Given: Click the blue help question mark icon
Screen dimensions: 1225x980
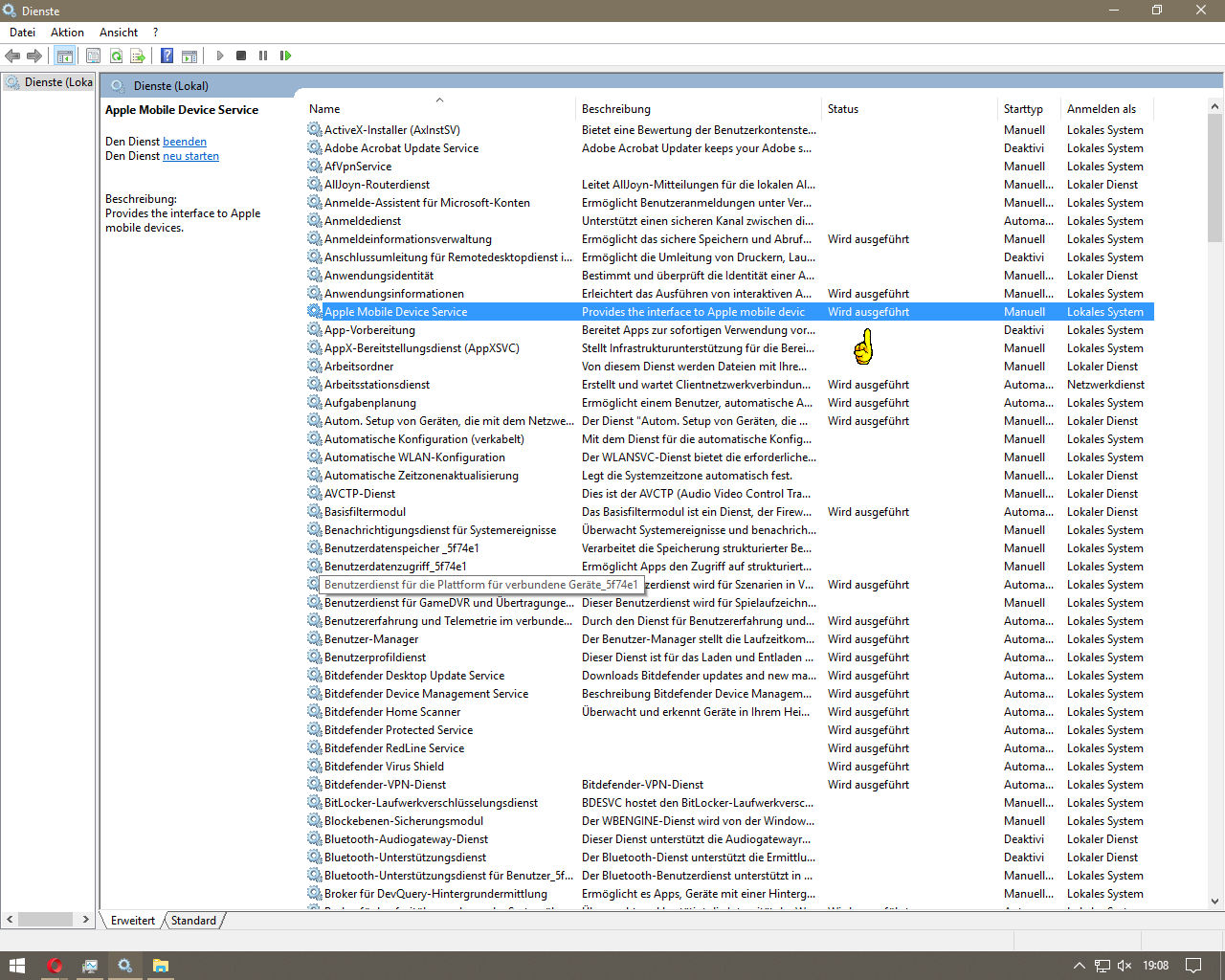Looking at the screenshot, I should coord(167,56).
